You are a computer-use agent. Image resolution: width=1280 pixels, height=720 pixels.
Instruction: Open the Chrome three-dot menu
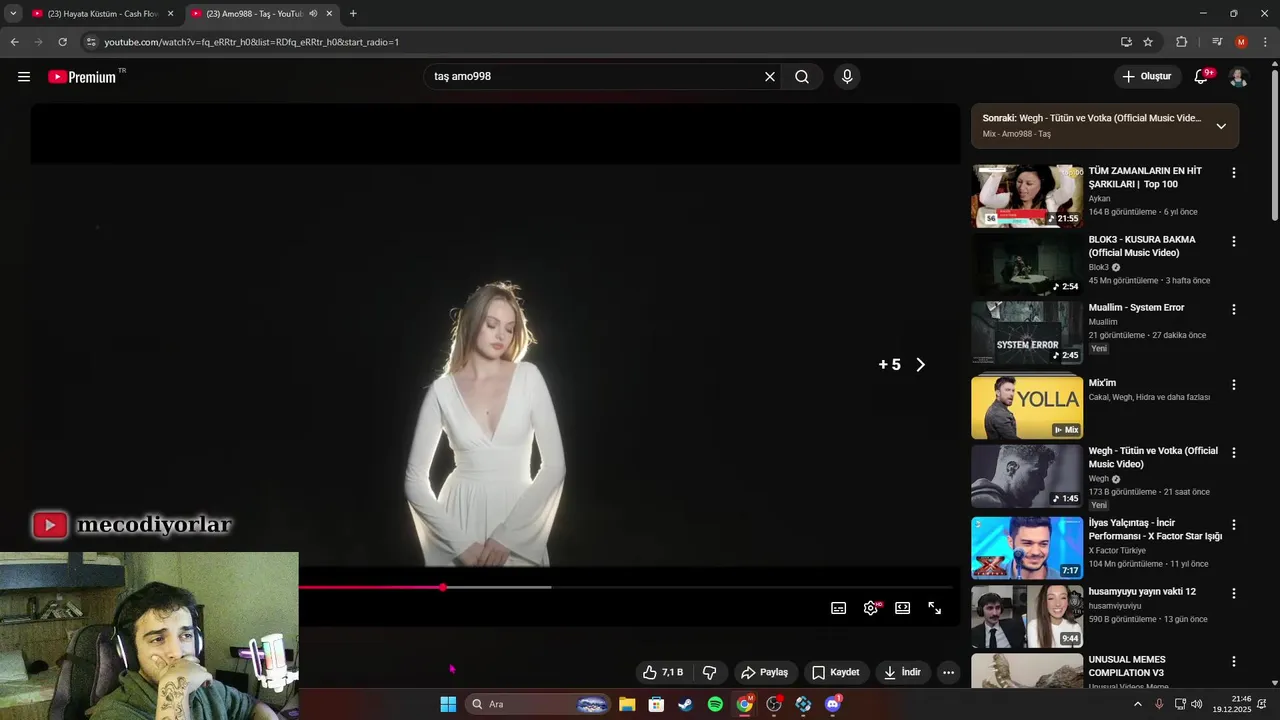(1266, 42)
